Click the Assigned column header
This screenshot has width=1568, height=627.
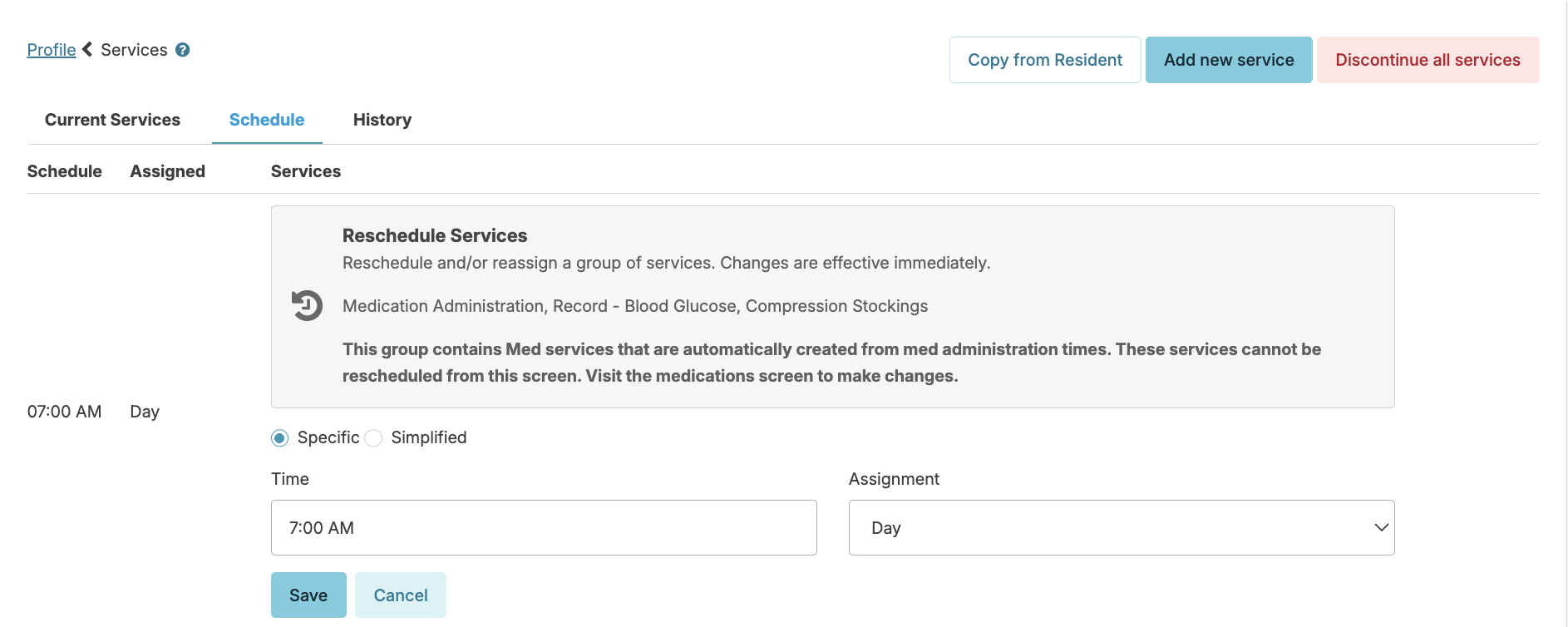coord(168,171)
